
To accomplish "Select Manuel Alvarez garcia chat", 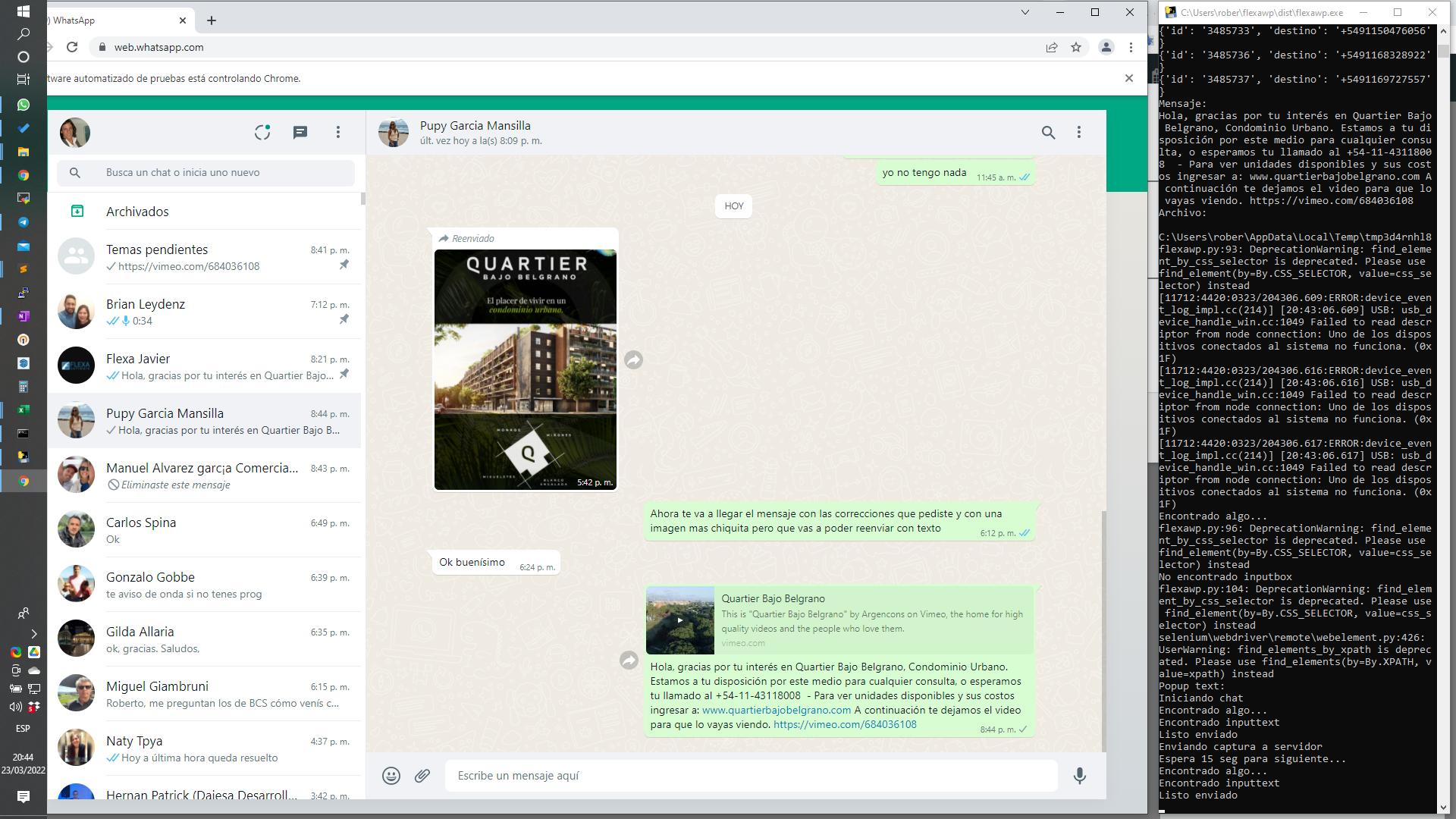I will [x=205, y=475].
